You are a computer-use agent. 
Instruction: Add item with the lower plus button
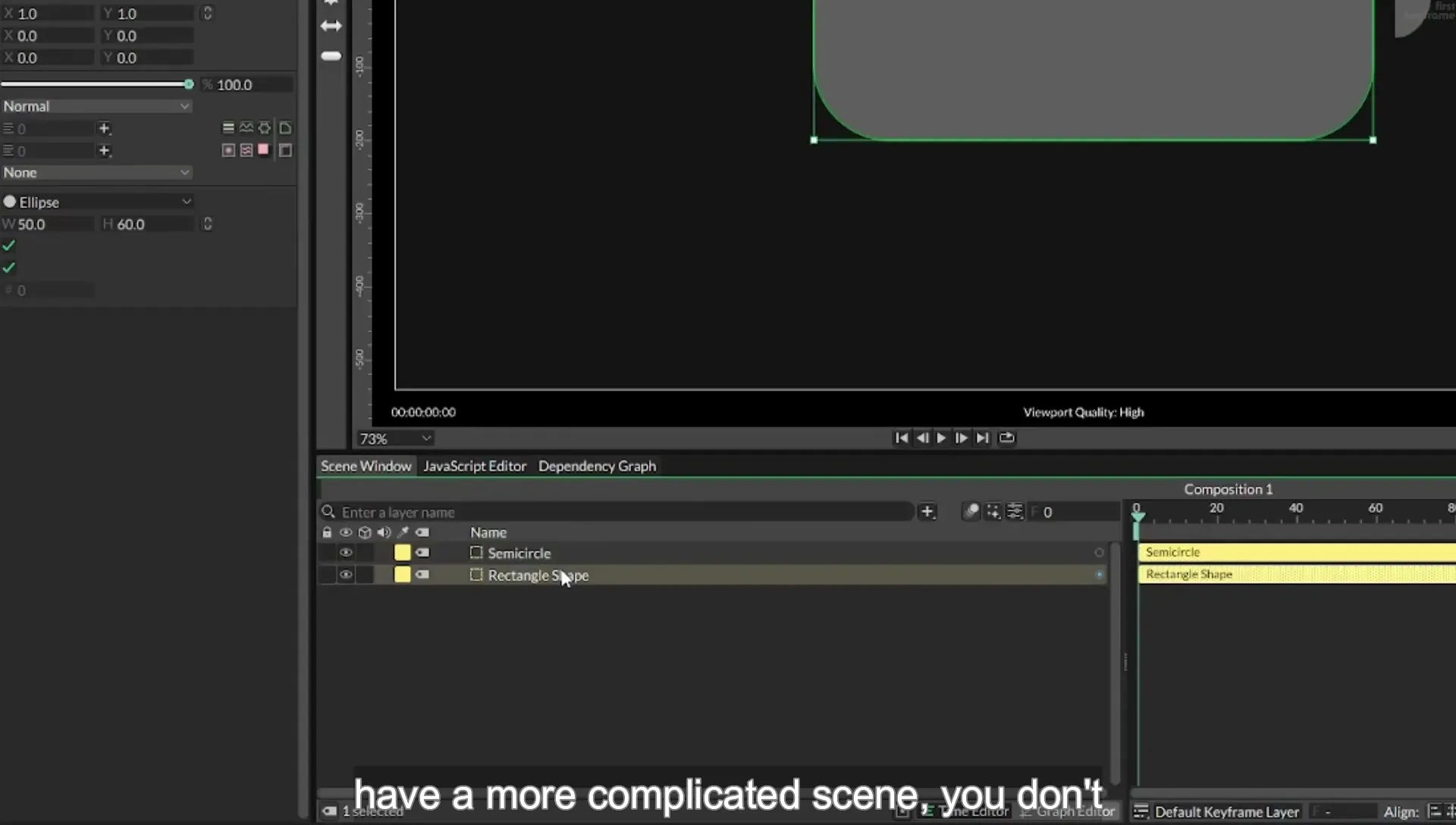(x=105, y=150)
